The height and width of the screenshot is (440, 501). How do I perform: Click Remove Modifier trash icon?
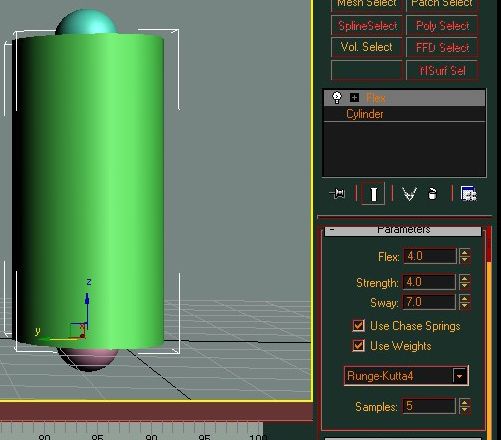coord(432,194)
